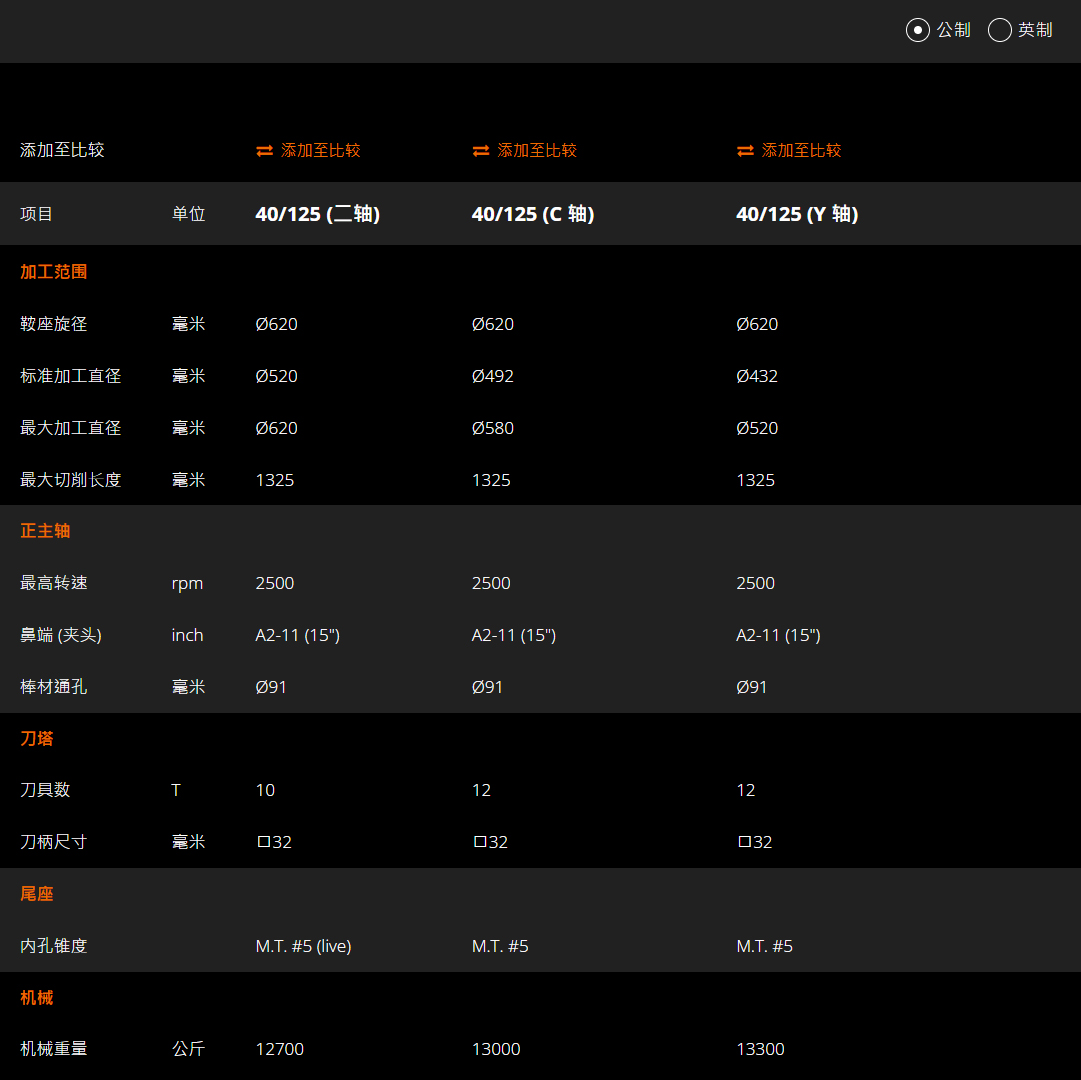Image resolution: width=1081 pixels, height=1080 pixels.
Task: Click the 机械 section heading
Action: pyautogui.click(x=37, y=998)
